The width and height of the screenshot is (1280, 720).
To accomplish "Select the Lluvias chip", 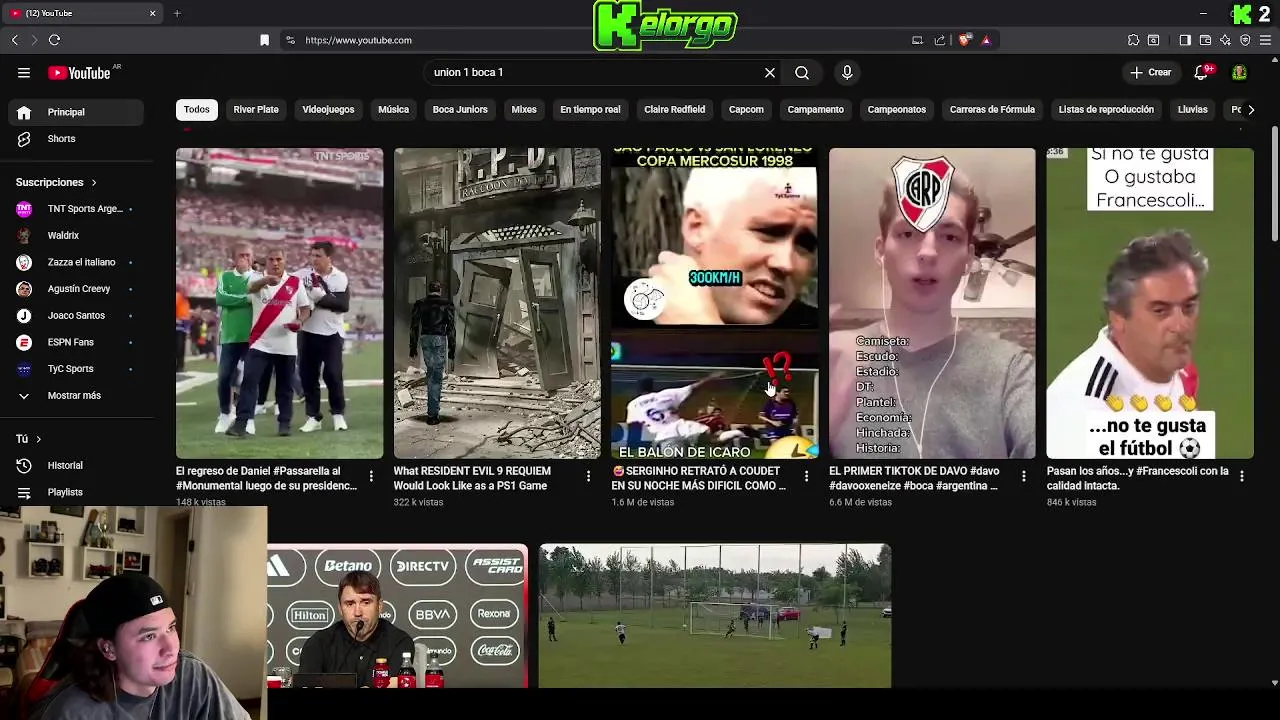I will [x=1193, y=110].
